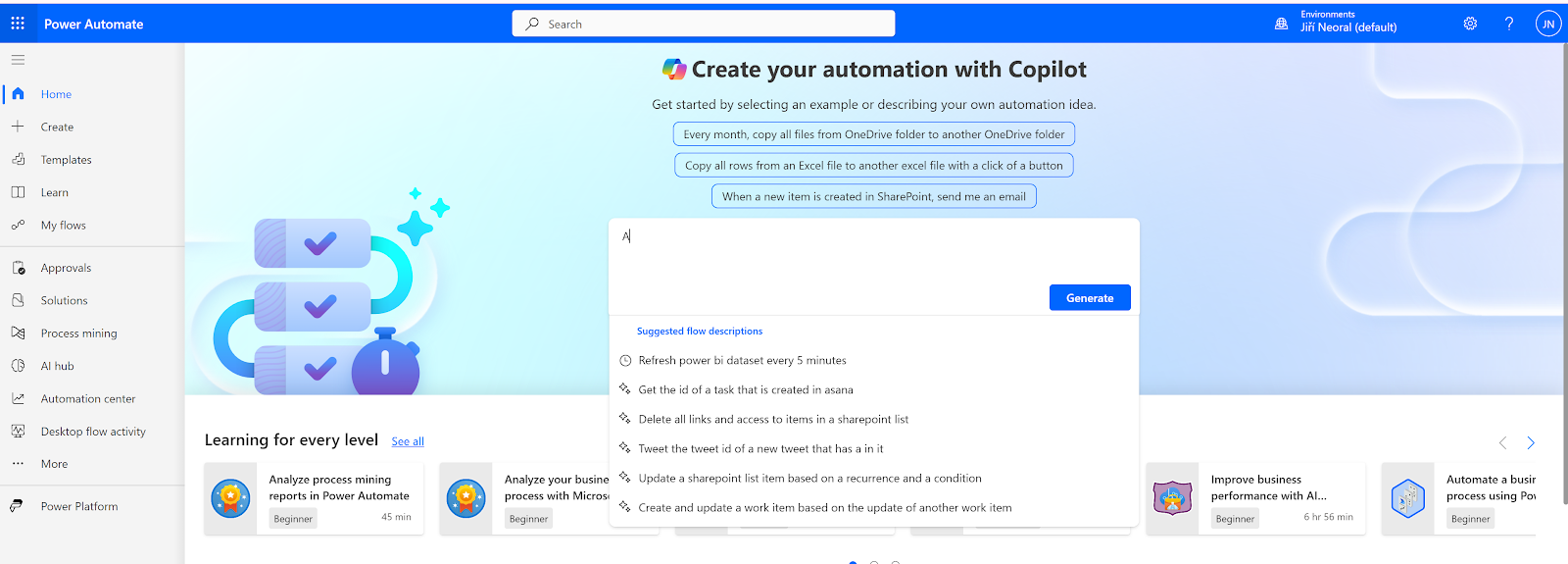Open Improve business performance with AI card
Image resolution: width=1568 pixels, height=564 pixels.
[x=1256, y=498]
